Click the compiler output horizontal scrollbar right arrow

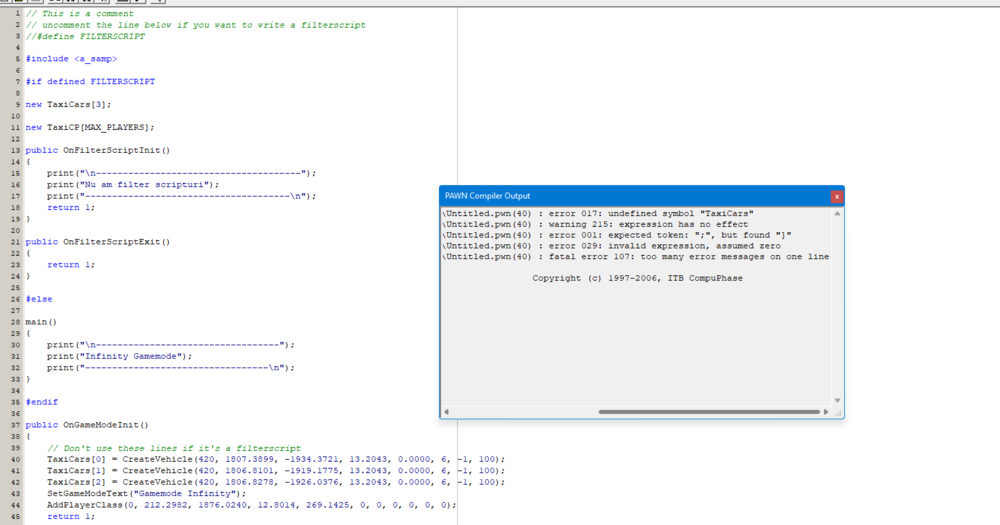[x=827, y=412]
